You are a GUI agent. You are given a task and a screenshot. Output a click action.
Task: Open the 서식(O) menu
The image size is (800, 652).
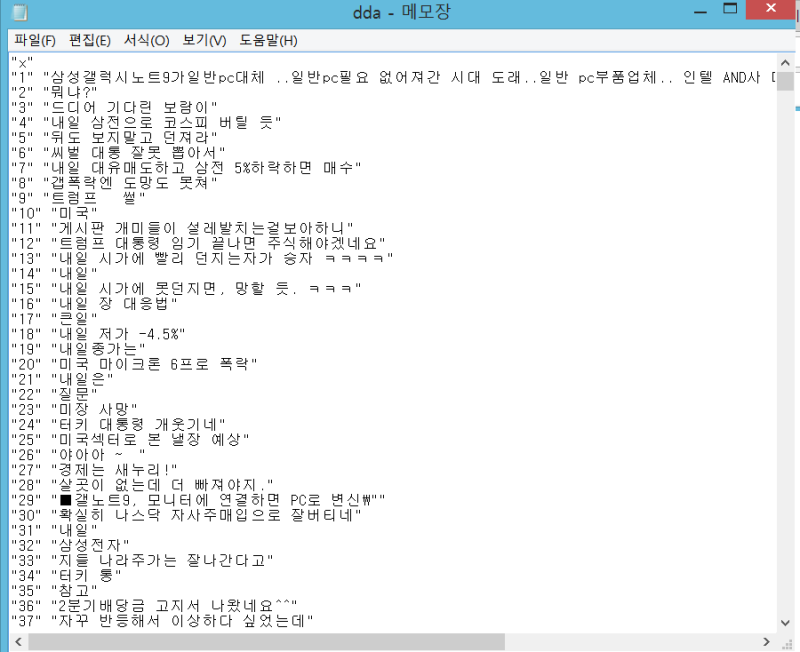point(146,40)
